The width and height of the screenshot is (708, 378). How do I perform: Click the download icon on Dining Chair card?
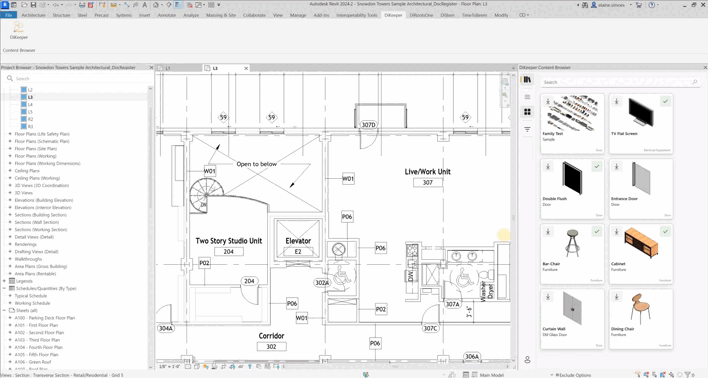click(x=616, y=297)
